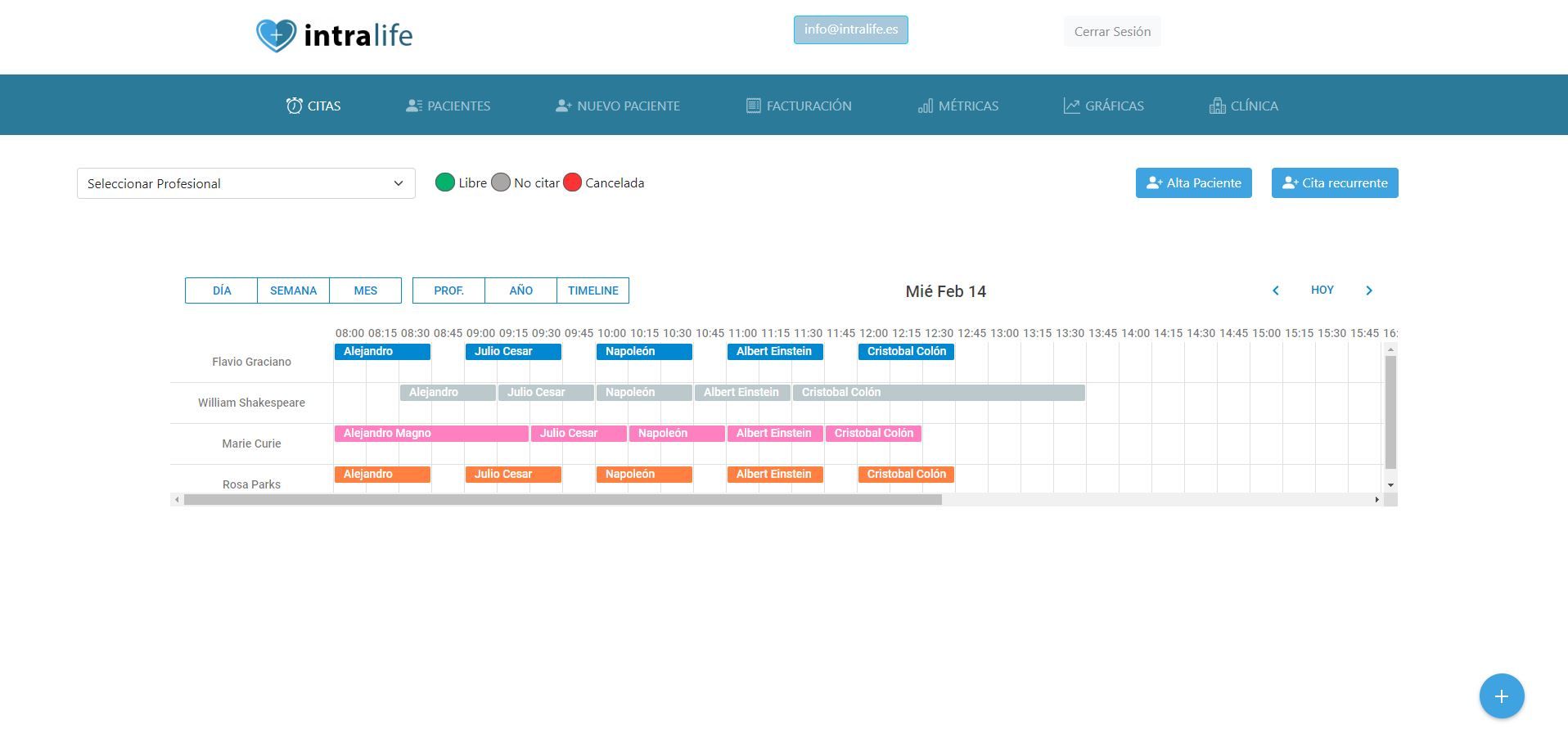This screenshot has width=1568, height=743.
Task: Click the Pacientes people icon
Action: 413,106
